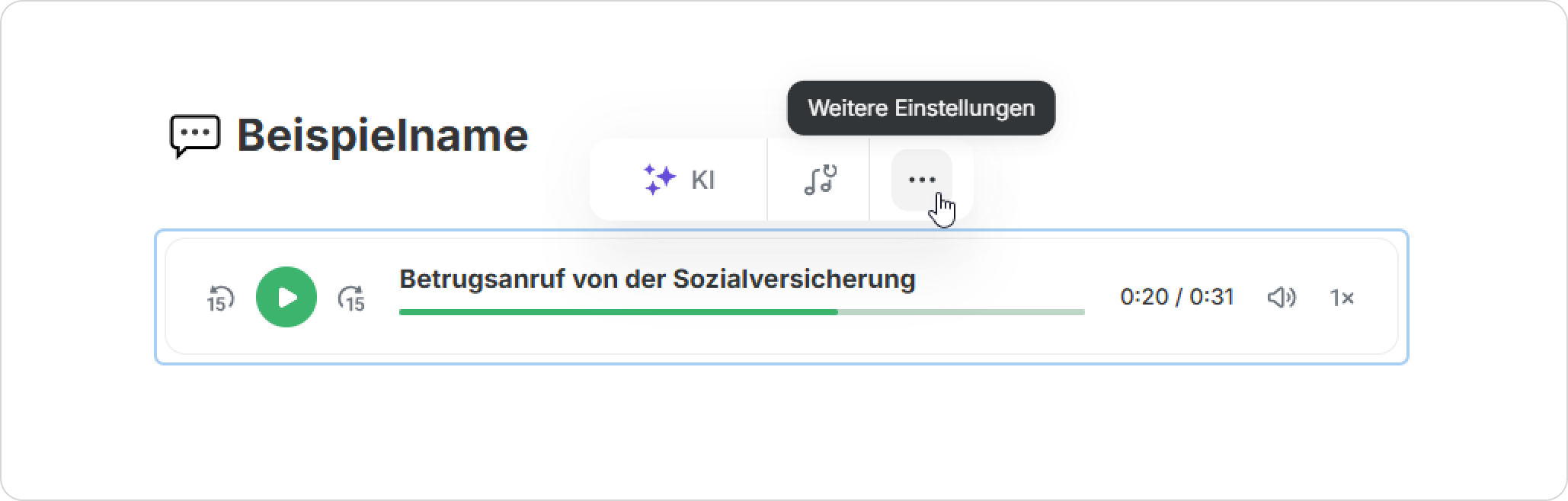Click the replace audio music note icon
Viewport: 1568px width, 501px height.
(819, 180)
